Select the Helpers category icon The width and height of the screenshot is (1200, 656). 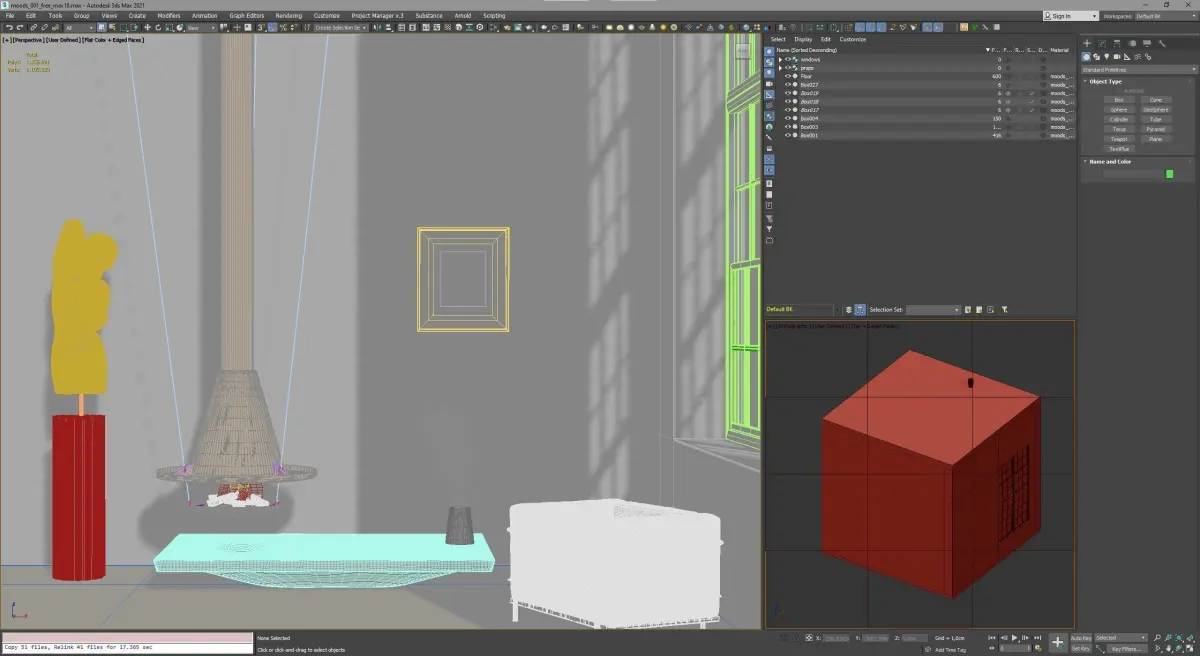click(x=1127, y=57)
